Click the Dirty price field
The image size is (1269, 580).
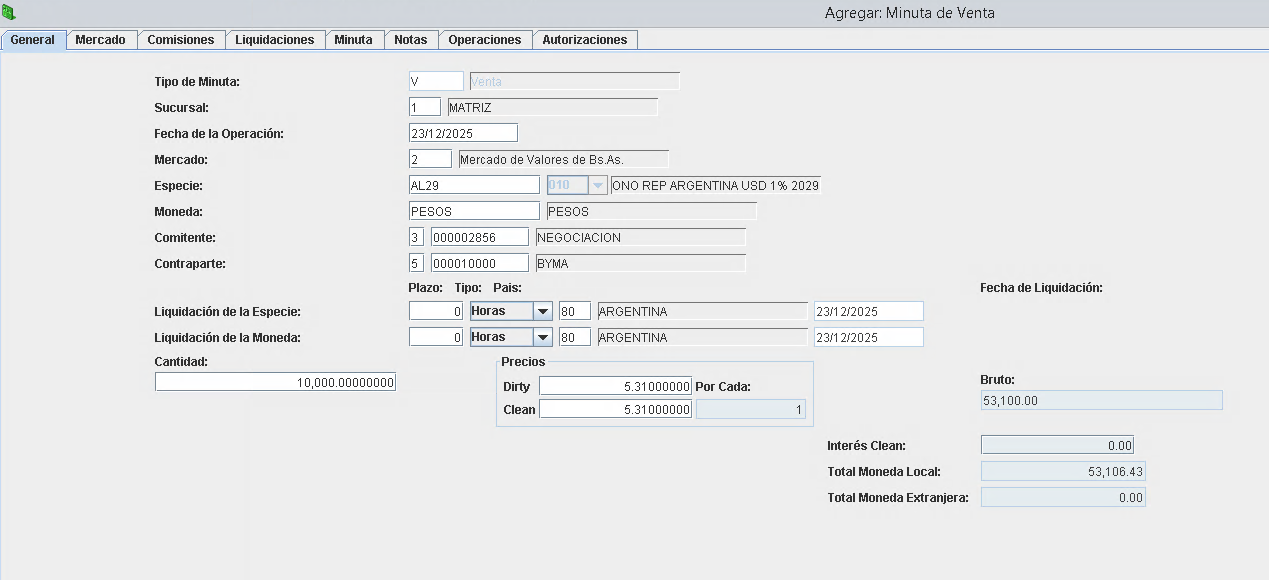(x=615, y=386)
